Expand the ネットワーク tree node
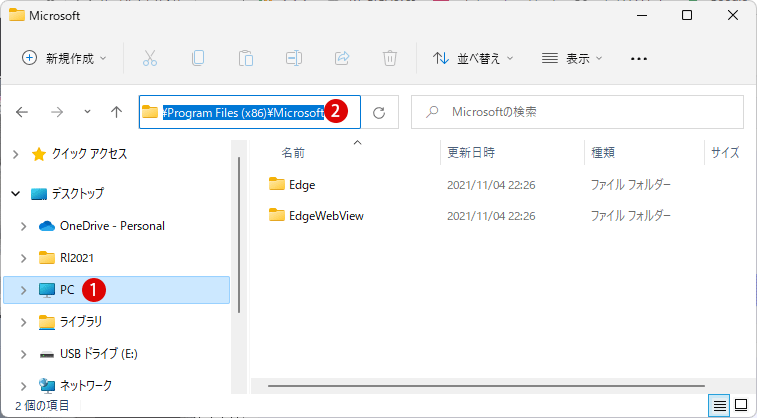The width and height of the screenshot is (757, 418). pyautogui.click(x=23, y=386)
